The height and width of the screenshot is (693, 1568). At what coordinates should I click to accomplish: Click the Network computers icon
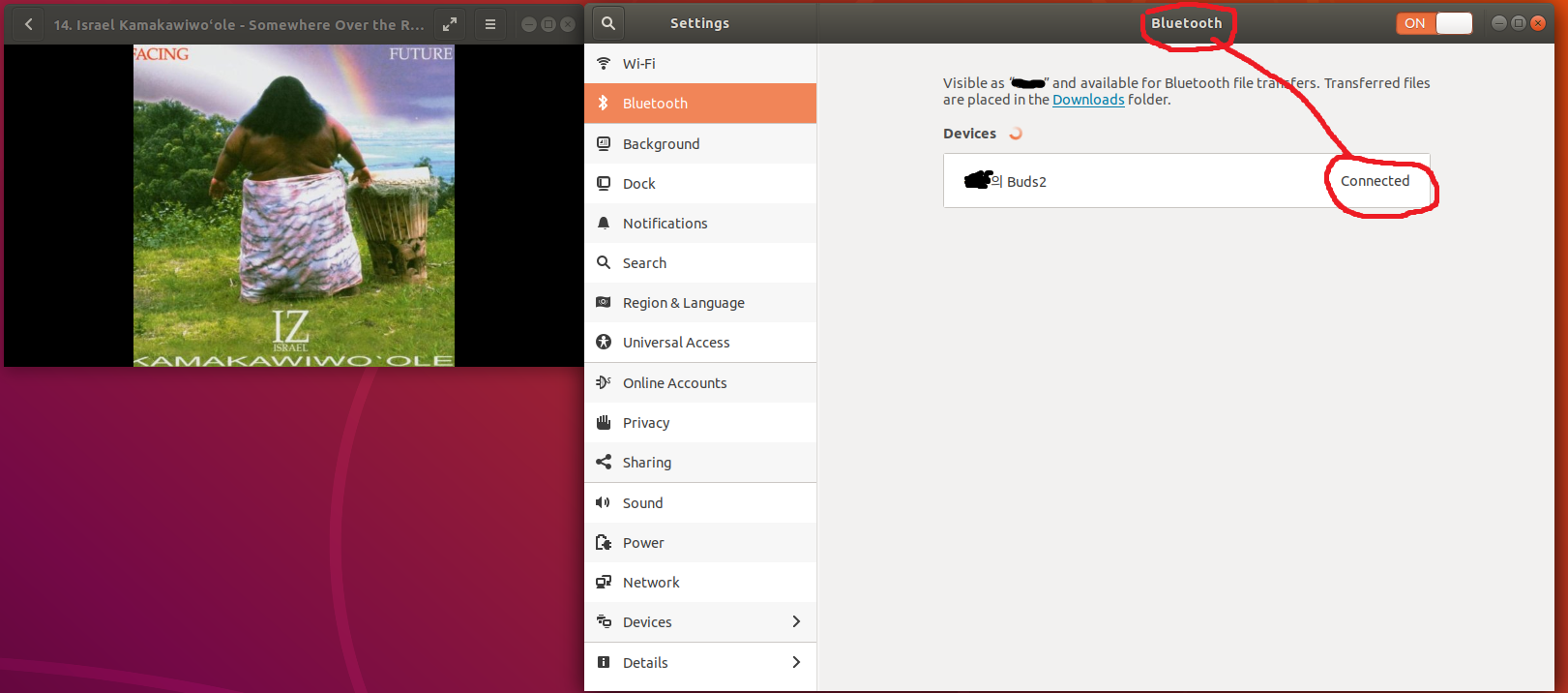[604, 582]
